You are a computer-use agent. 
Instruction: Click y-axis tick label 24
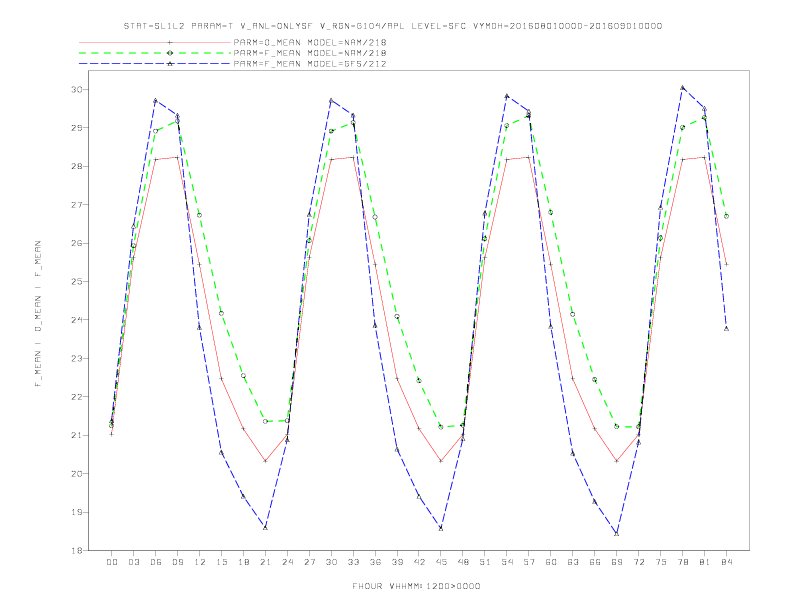pyautogui.click(x=77, y=320)
